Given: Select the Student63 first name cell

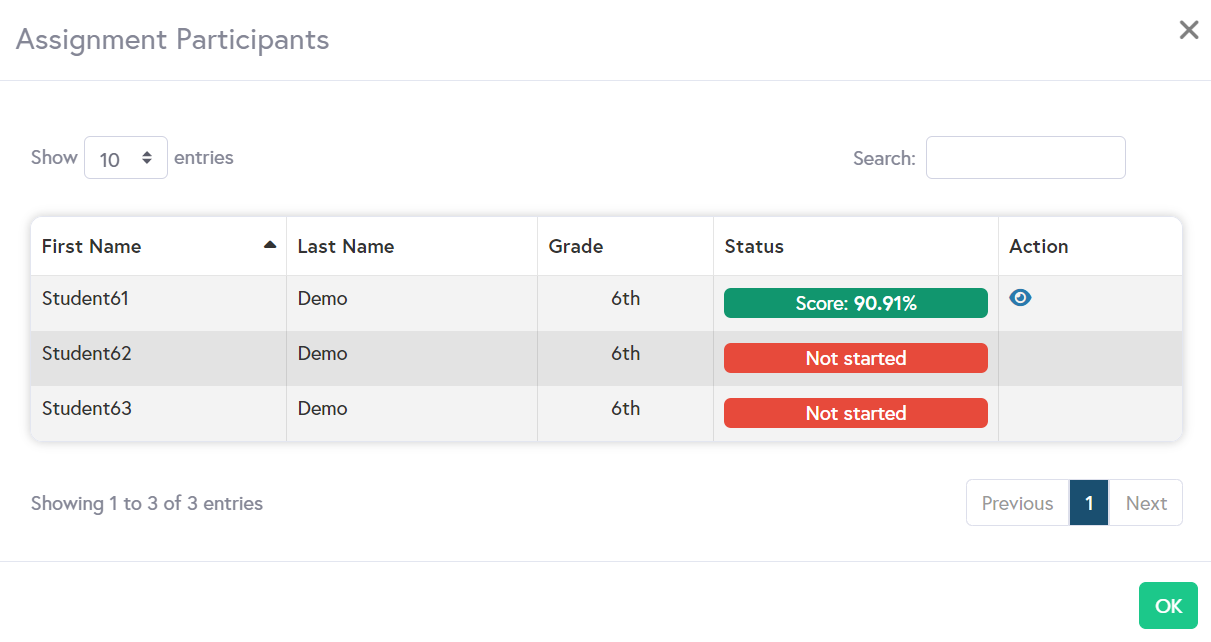Looking at the screenshot, I should pyautogui.click(x=86, y=408).
